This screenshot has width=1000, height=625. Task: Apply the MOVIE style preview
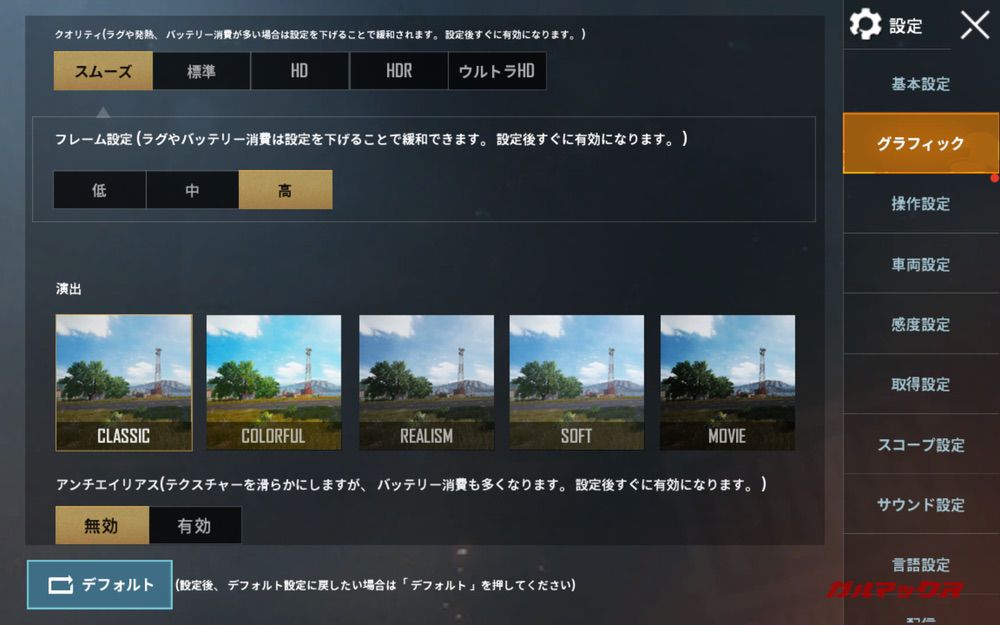click(x=727, y=383)
